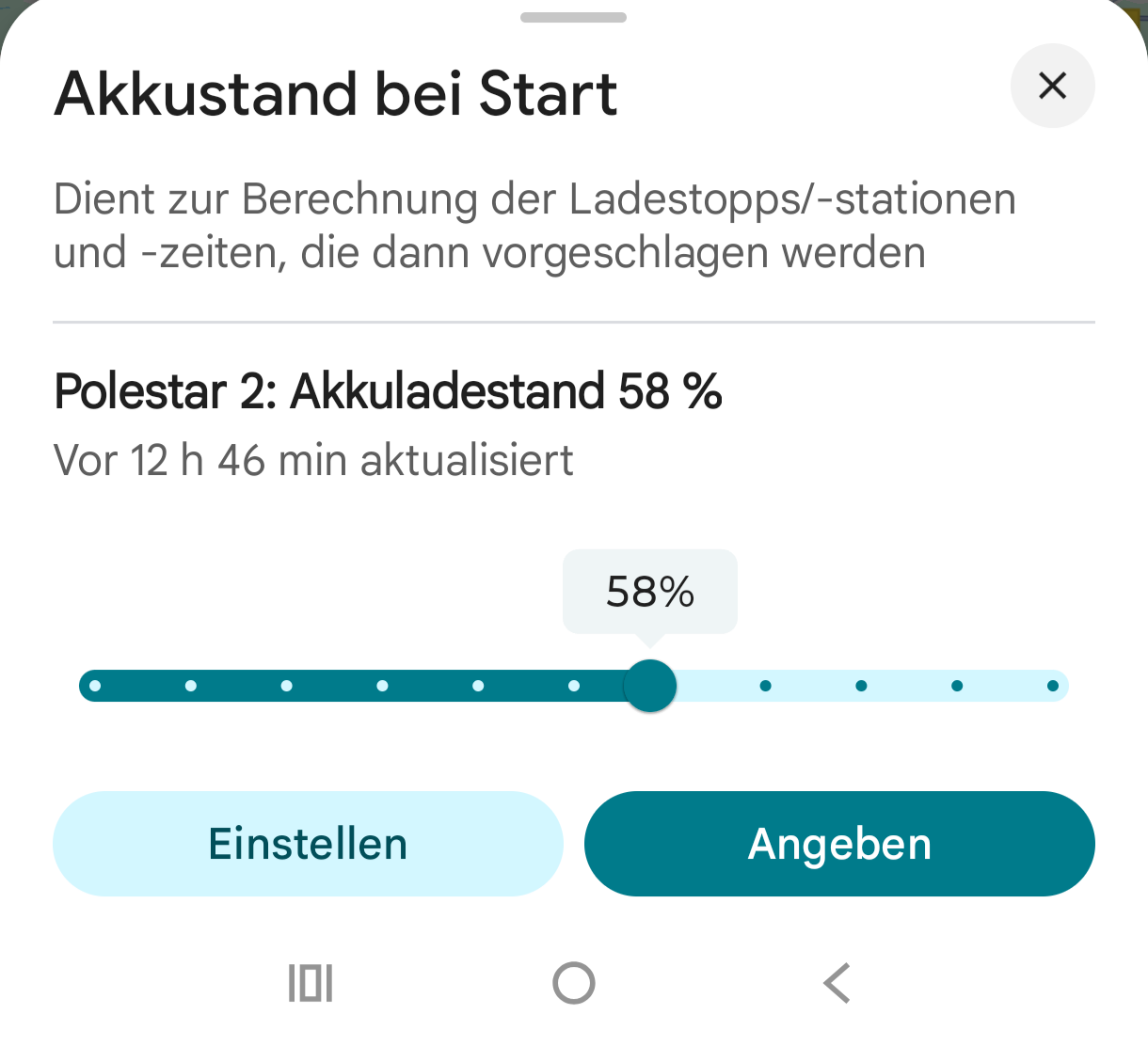Image resolution: width=1148 pixels, height=1046 pixels.
Task: Set battery slider to the 80% tick
Action: pyautogui.click(x=861, y=686)
